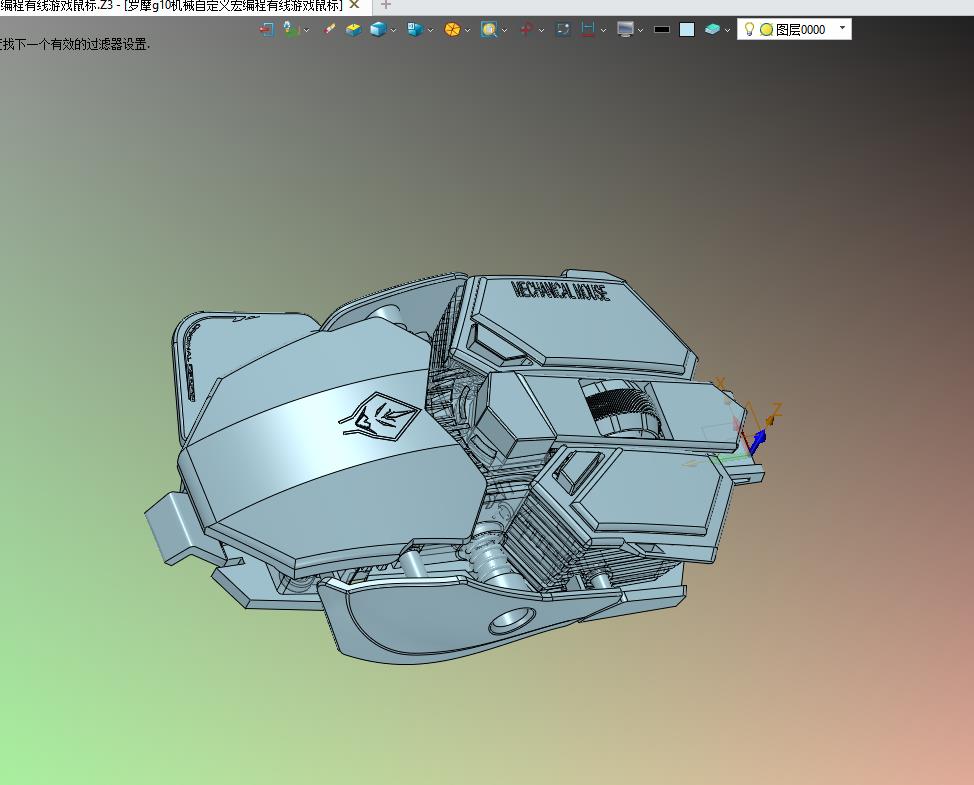Image resolution: width=974 pixels, height=785 pixels.
Task: Click the blue shaded cube display icon
Action: 378,29
